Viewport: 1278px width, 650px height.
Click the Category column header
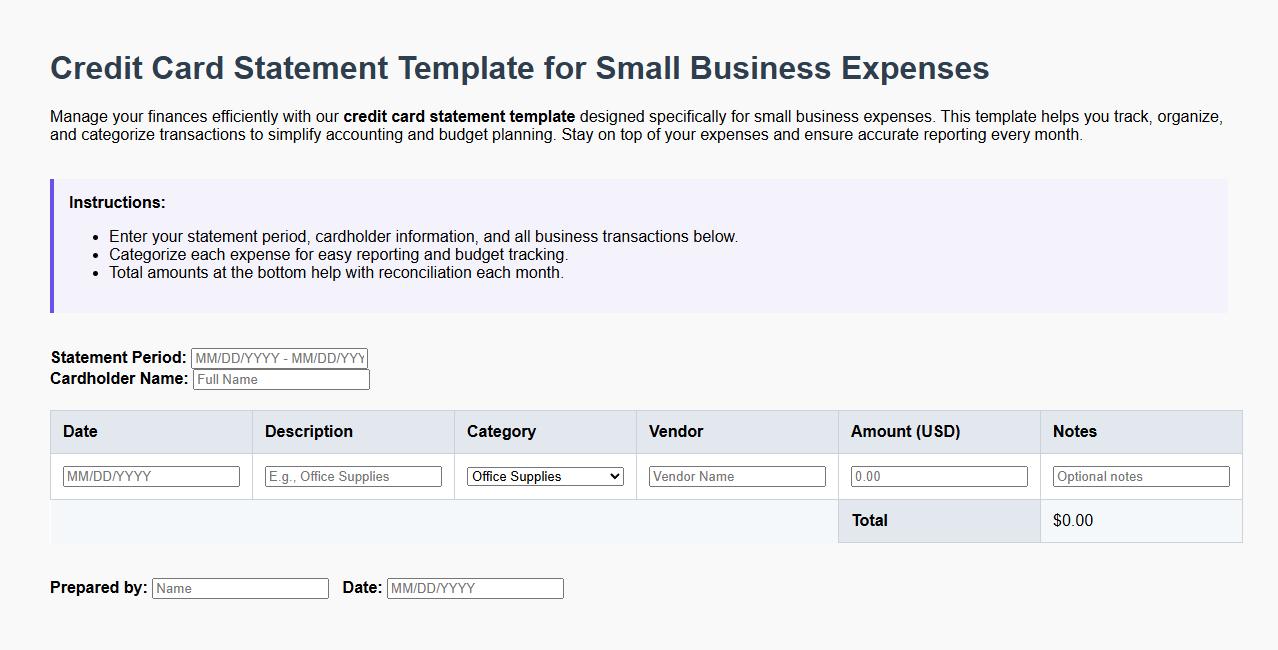[501, 431]
